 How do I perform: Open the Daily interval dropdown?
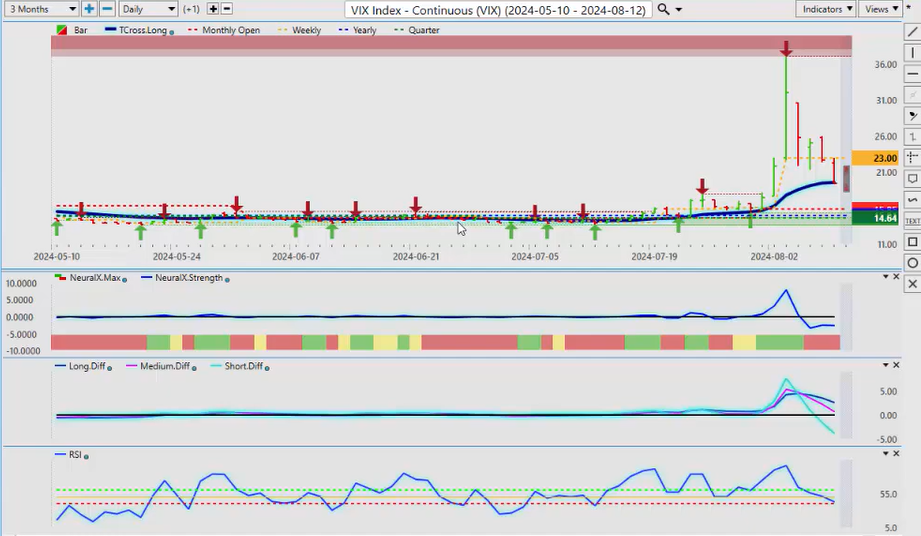(x=147, y=9)
